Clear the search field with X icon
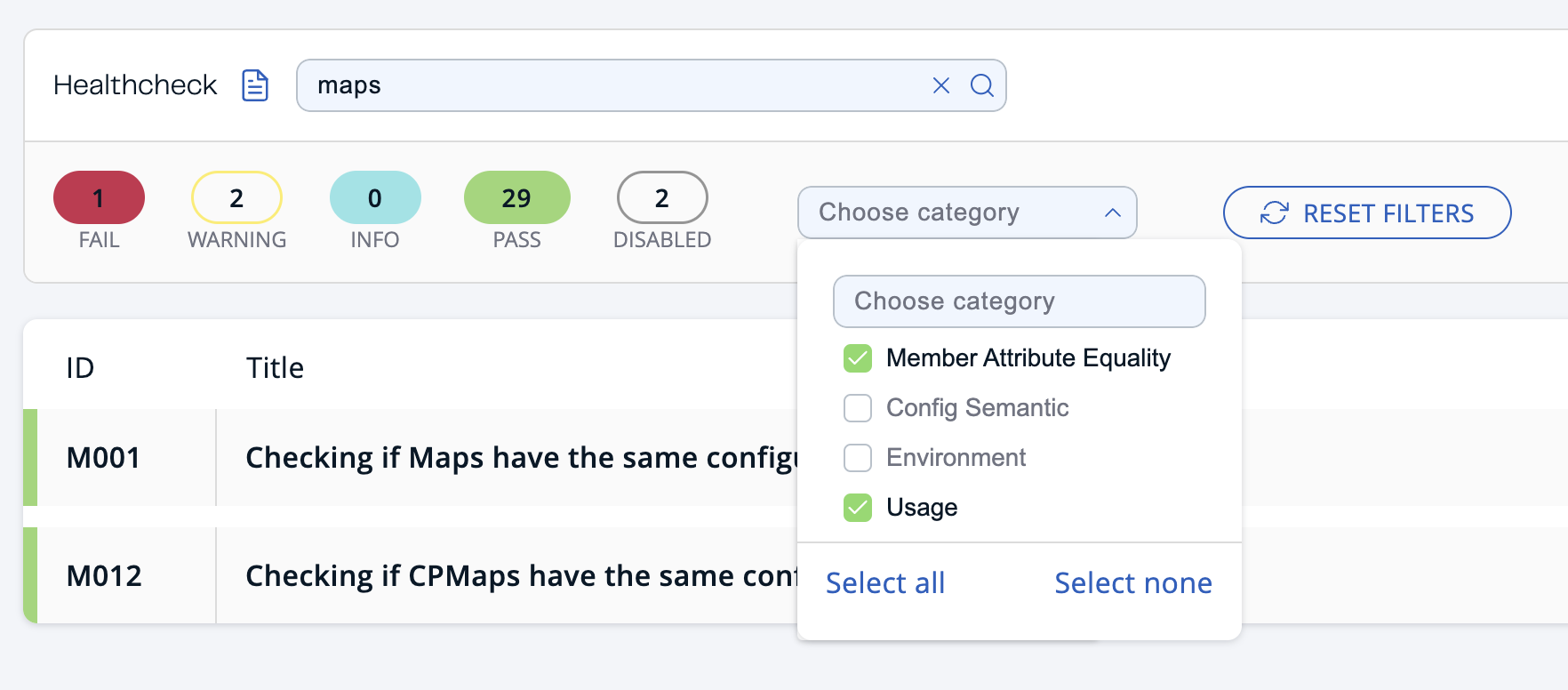Screen dimensions: 1568x690 [x=940, y=85]
